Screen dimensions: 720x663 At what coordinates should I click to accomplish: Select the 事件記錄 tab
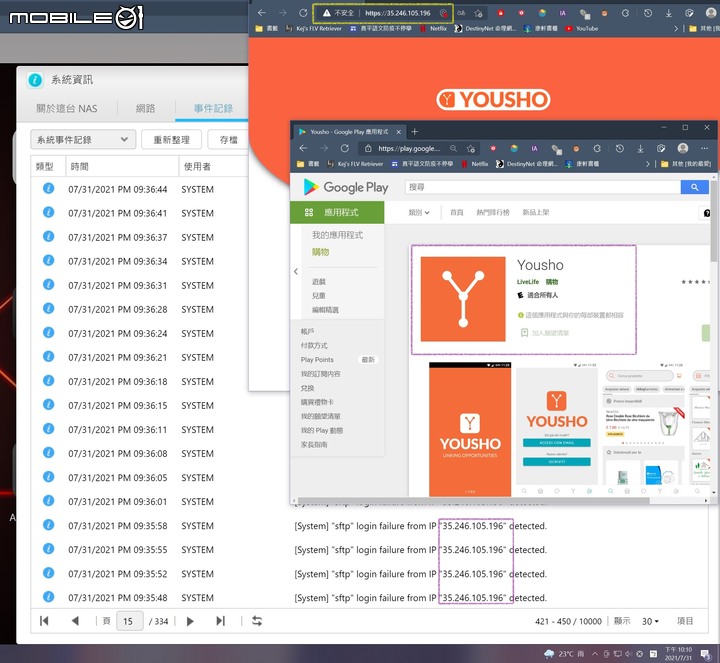tap(213, 108)
